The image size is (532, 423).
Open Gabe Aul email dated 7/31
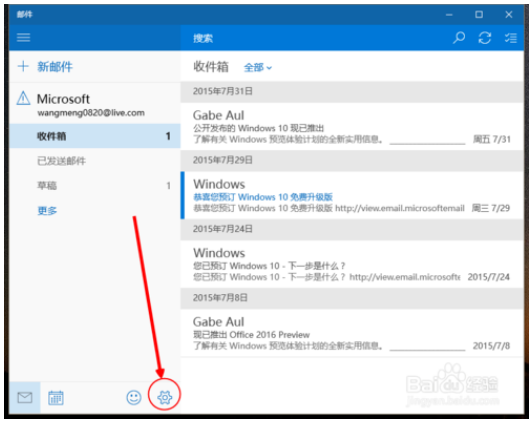[x=352, y=127]
